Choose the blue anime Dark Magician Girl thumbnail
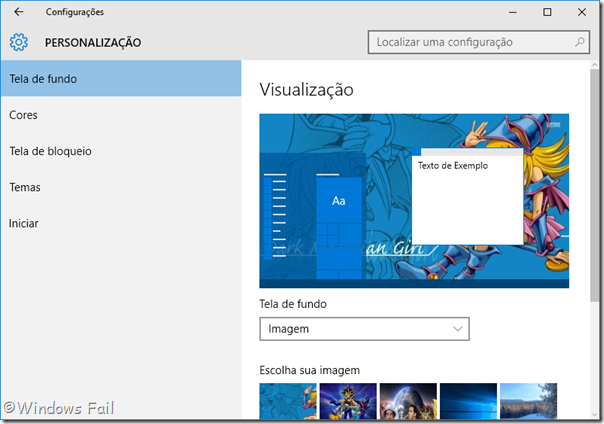 click(x=288, y=401)
